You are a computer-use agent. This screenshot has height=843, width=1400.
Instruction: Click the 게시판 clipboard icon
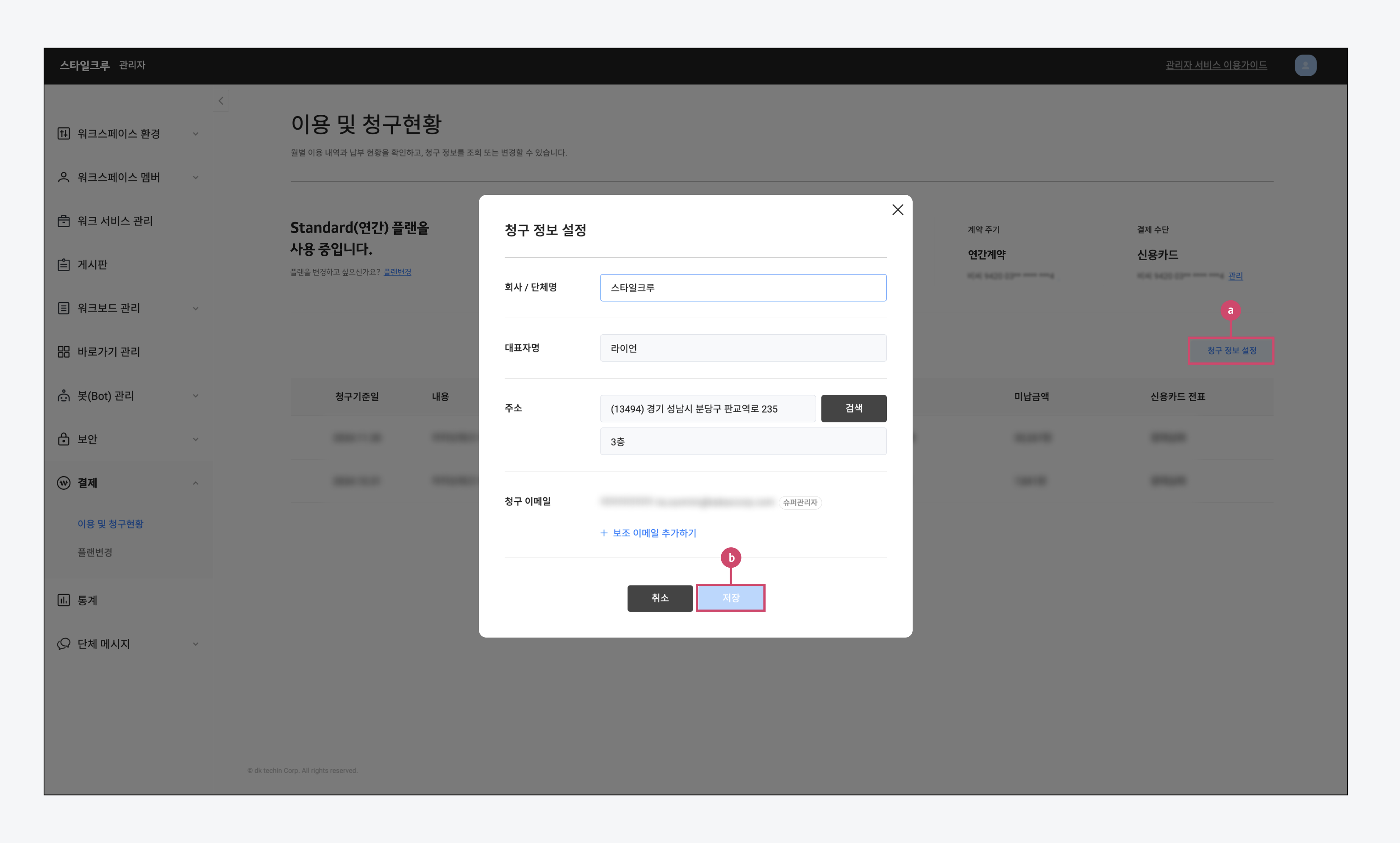click(64, 265)
